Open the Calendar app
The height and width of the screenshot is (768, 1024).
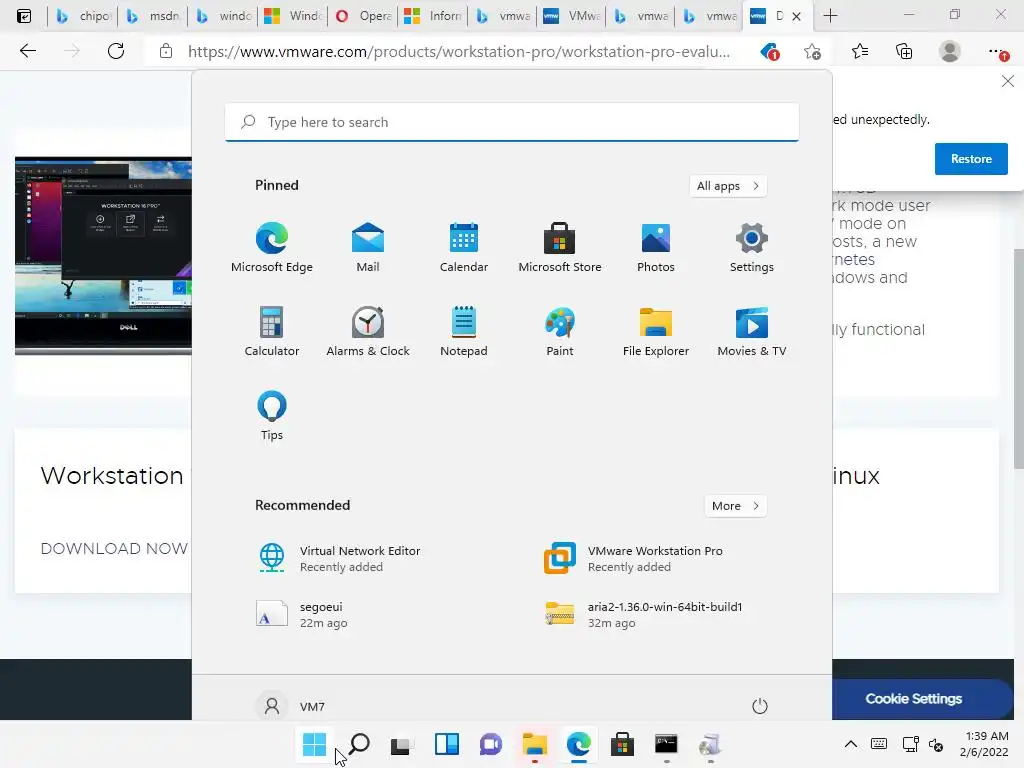pyautogui.click(x=464, y=248)
